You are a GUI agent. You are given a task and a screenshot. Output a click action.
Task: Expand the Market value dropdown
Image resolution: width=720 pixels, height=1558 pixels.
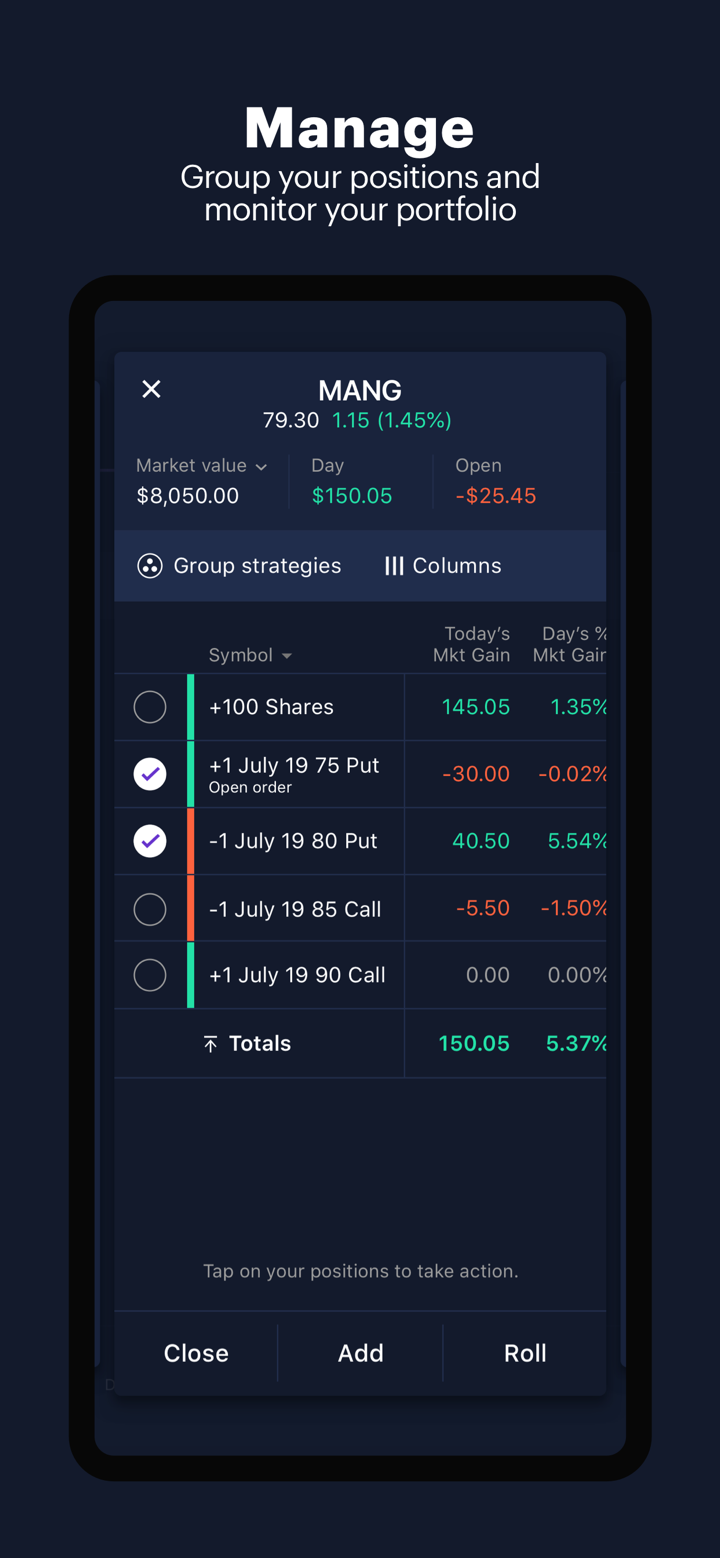point(261,467)
